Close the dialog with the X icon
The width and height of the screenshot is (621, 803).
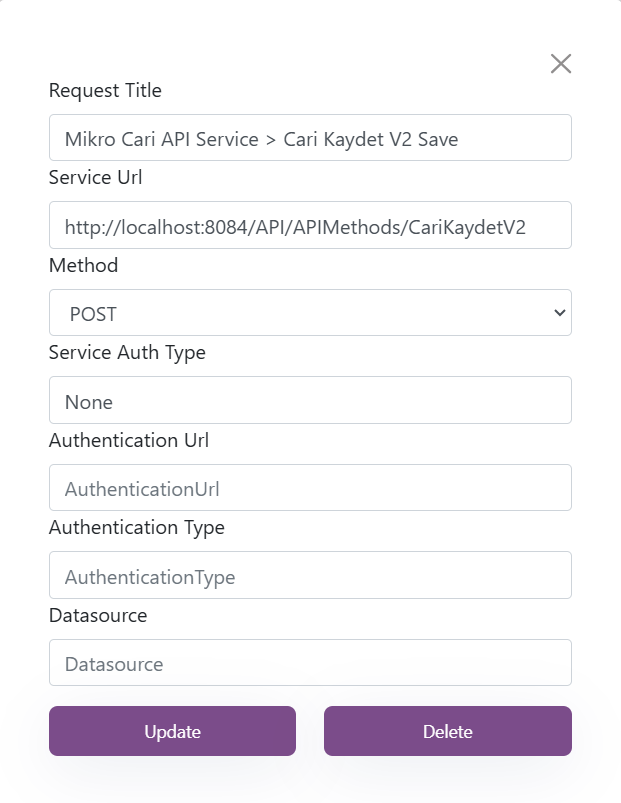pyautogui.click(x=561, y=64)
